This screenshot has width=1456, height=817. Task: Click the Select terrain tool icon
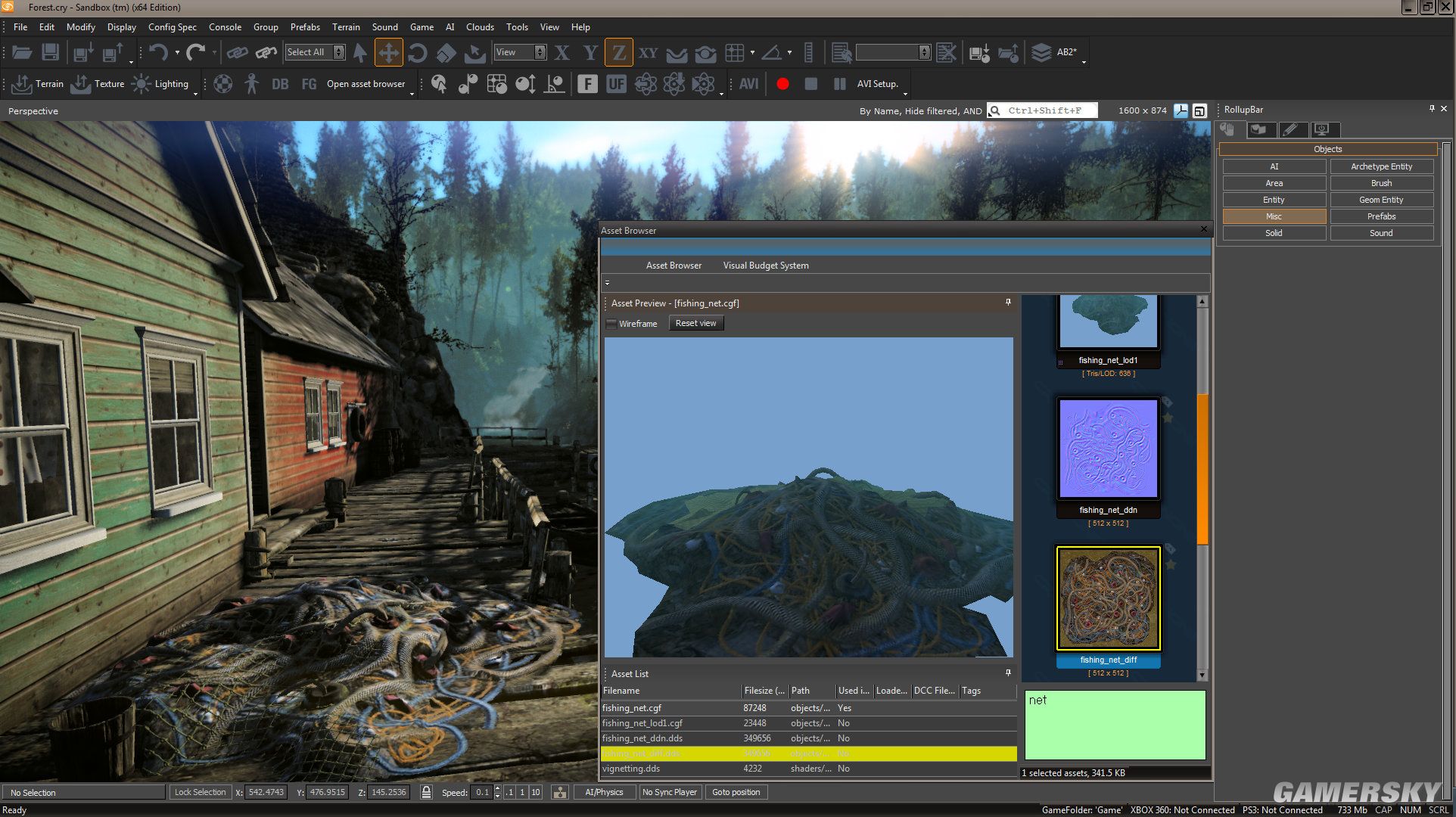(474, 52)
